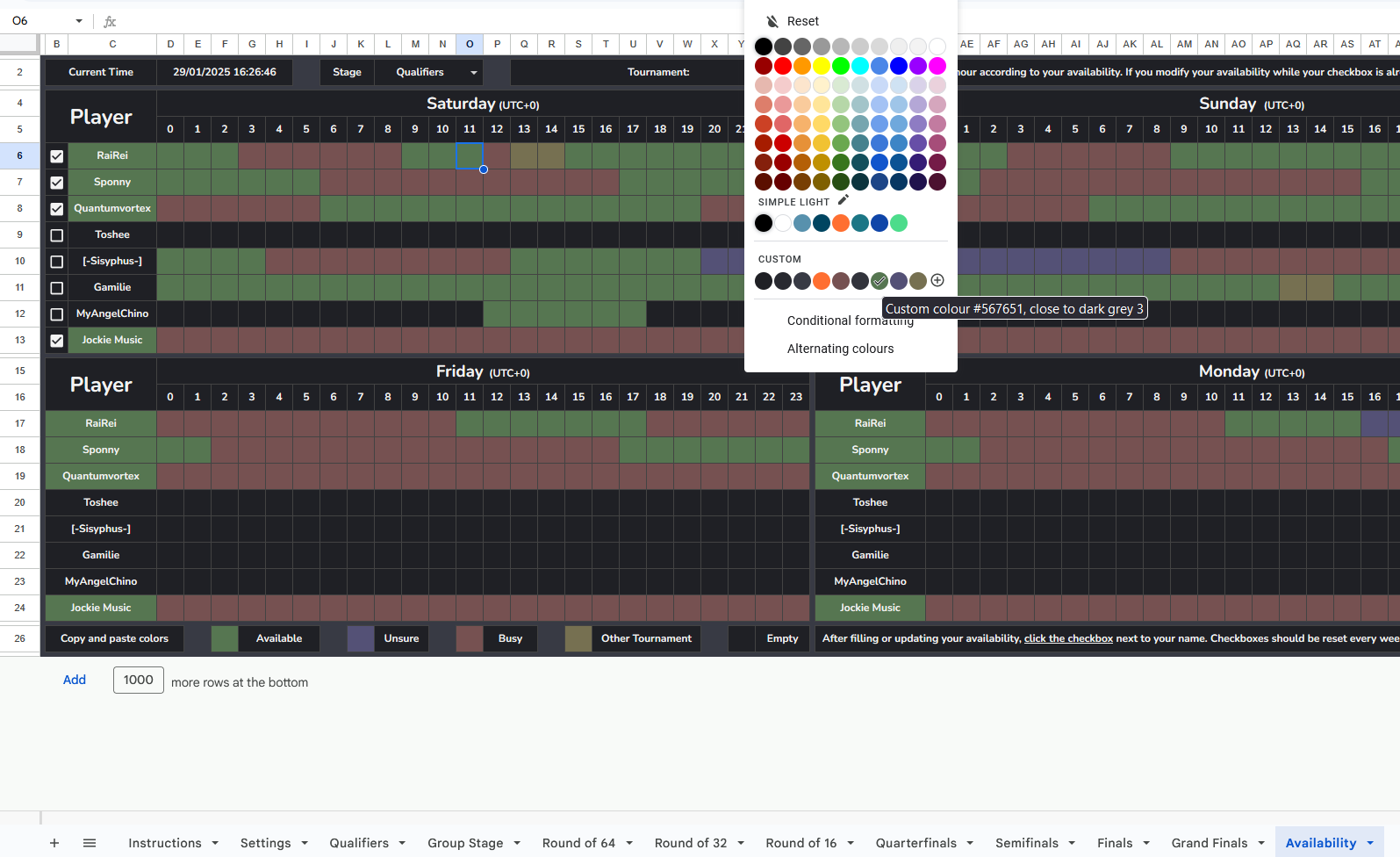This screenshot has width=1400, height=857.
Task: Switch to the Grand Finals sheet tab
Action: pyautogui.click(x=1210, y=843)
